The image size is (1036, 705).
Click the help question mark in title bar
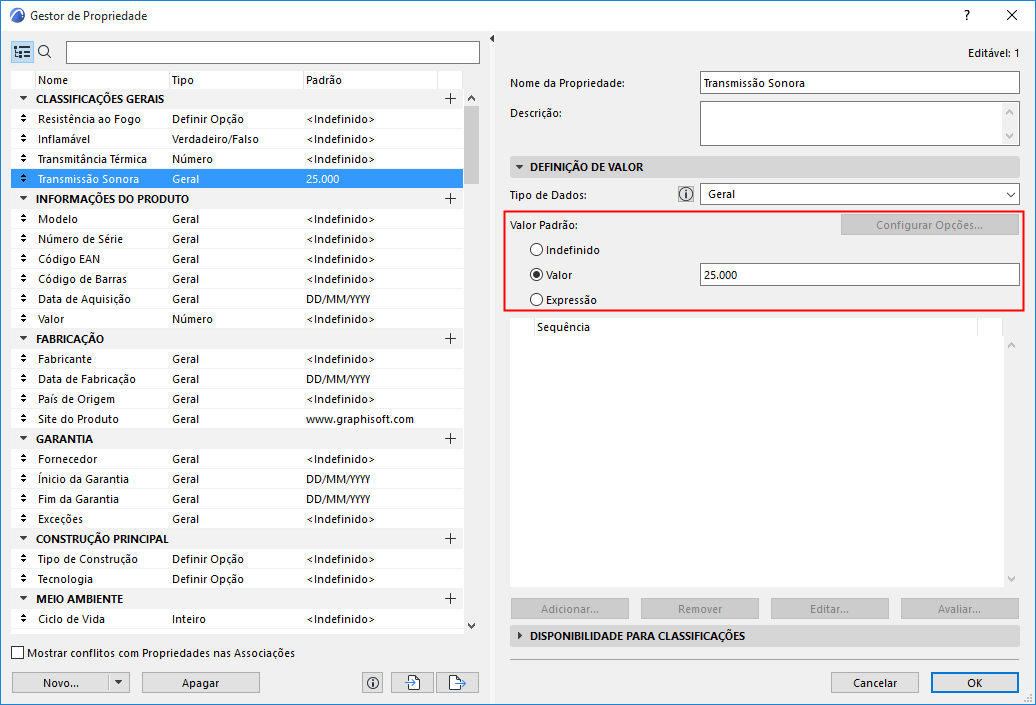(967, 15)
